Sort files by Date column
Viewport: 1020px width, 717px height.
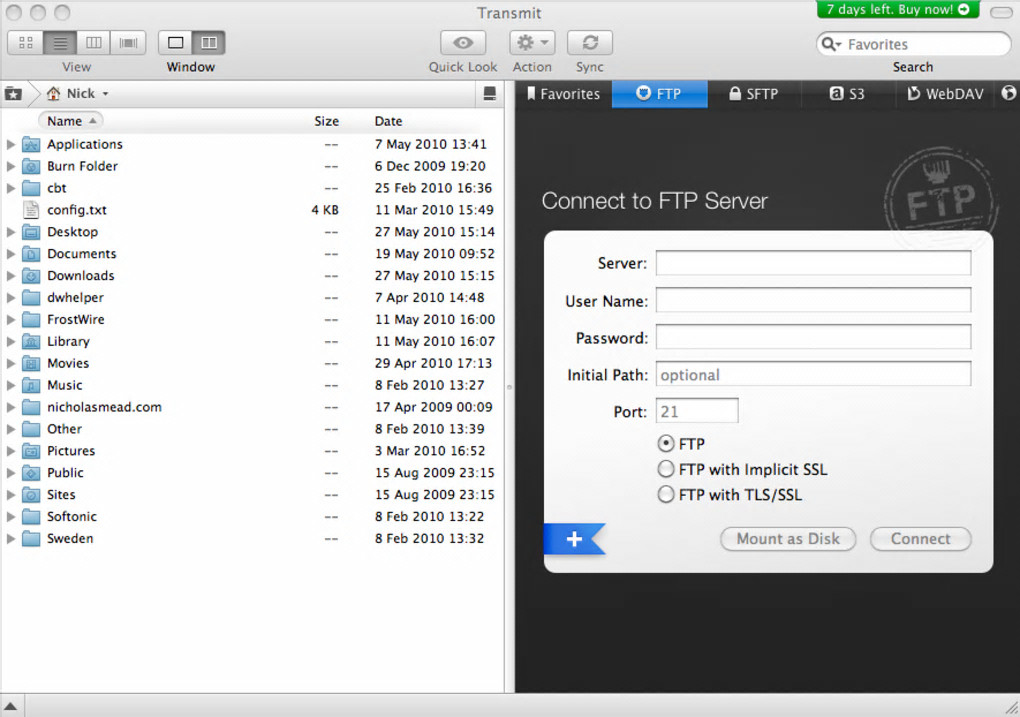point(388,121)
